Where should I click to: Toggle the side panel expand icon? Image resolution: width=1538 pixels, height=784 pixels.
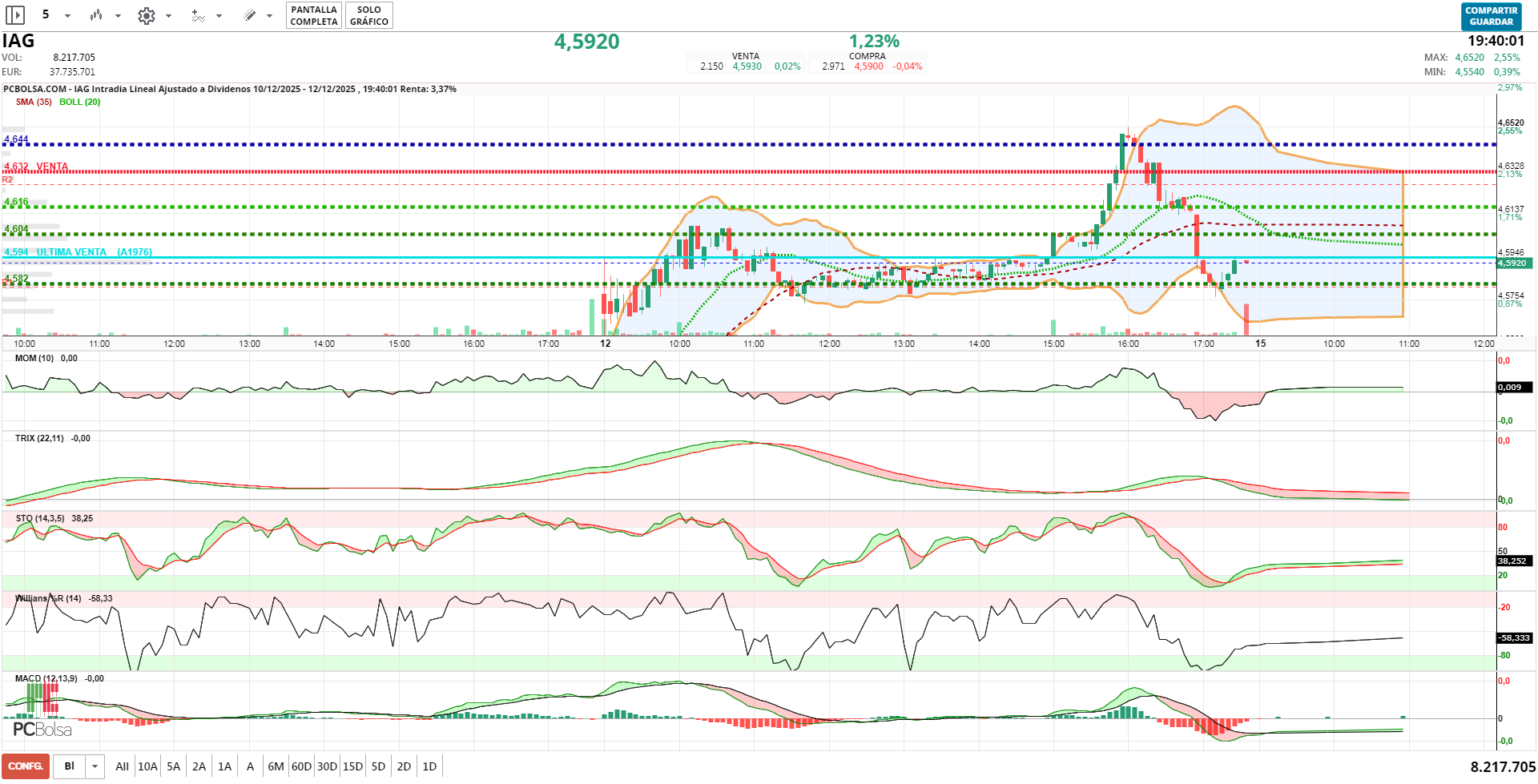(x=15, y=15)
